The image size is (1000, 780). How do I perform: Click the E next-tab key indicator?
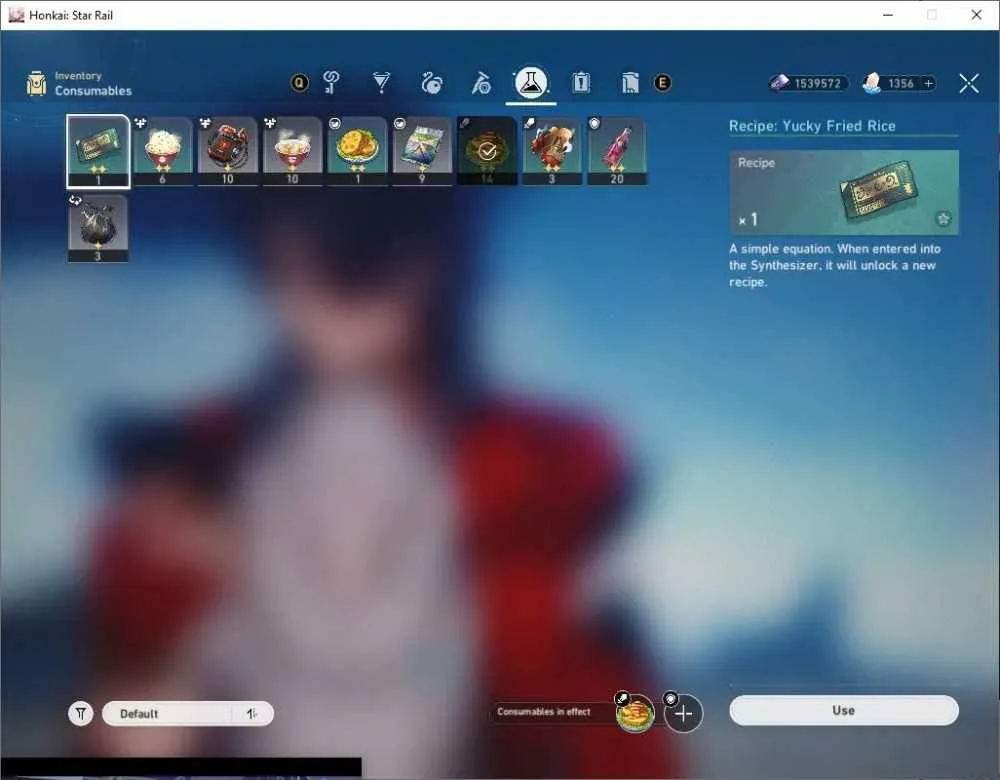tap(663, 83)
